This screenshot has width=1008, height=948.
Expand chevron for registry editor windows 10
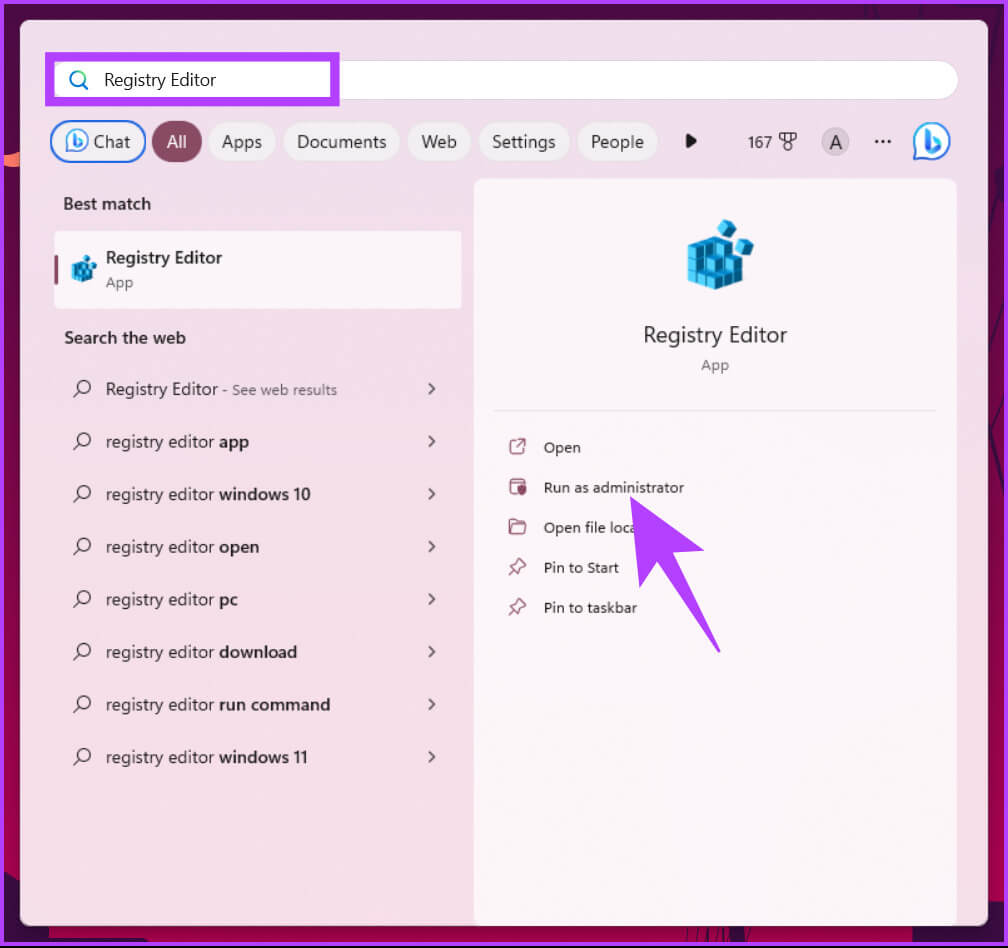[x=431, y=494]
